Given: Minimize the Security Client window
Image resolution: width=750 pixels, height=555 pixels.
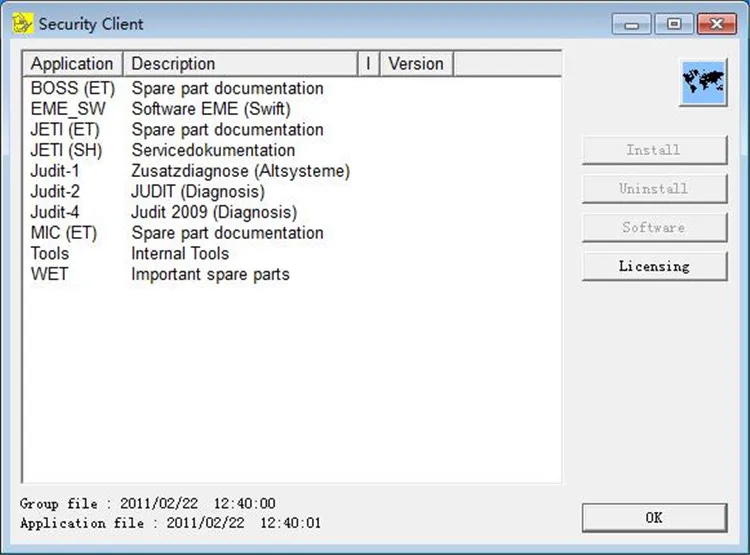Looking at the screenshot, I should click(x=631, y=24).
